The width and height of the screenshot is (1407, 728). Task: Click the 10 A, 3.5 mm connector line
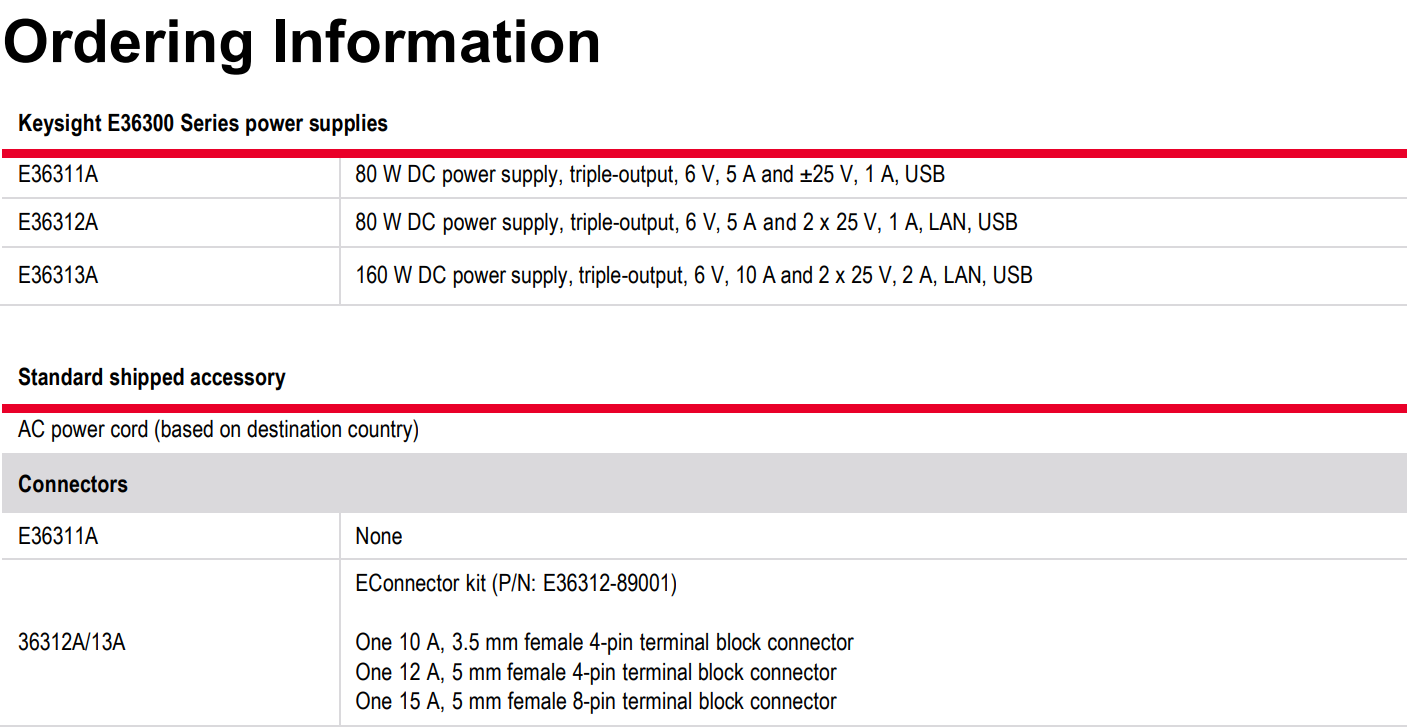(604, 642)
